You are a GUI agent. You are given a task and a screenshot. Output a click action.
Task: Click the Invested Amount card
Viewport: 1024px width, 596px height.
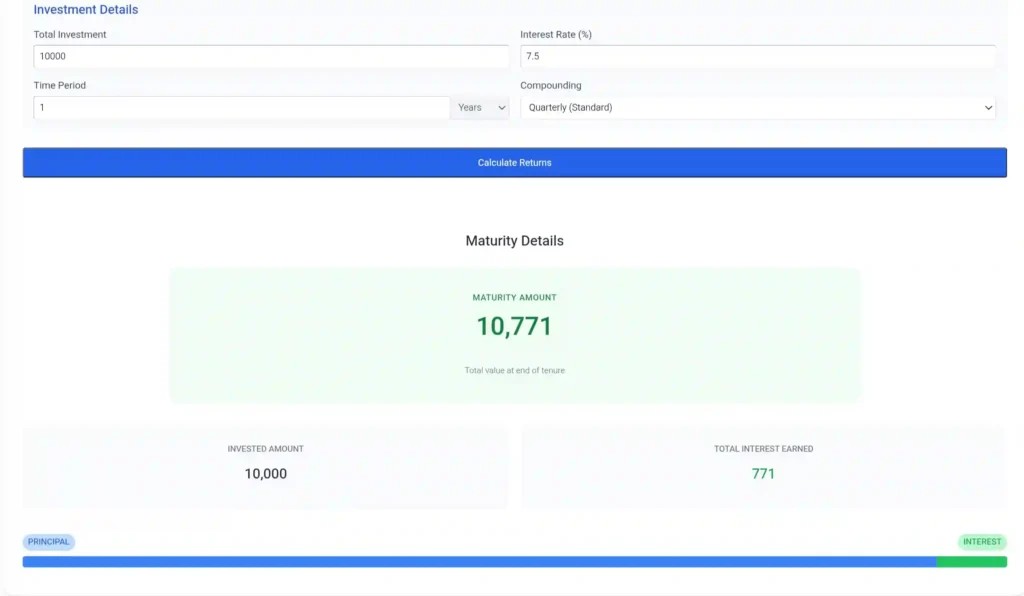point(265,465)
